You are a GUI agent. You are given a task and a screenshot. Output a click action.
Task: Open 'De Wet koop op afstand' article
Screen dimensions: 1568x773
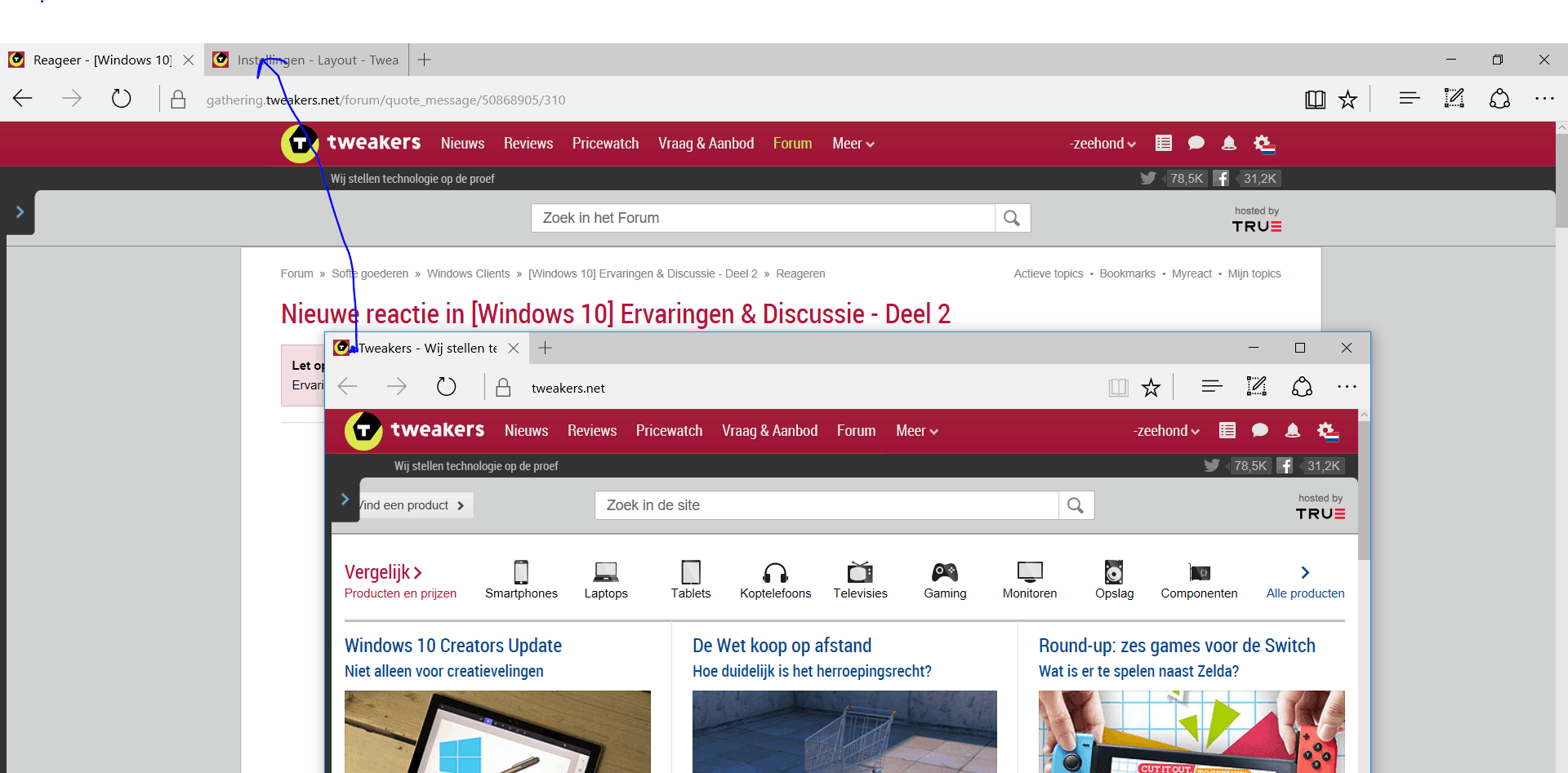pos(782,646)
